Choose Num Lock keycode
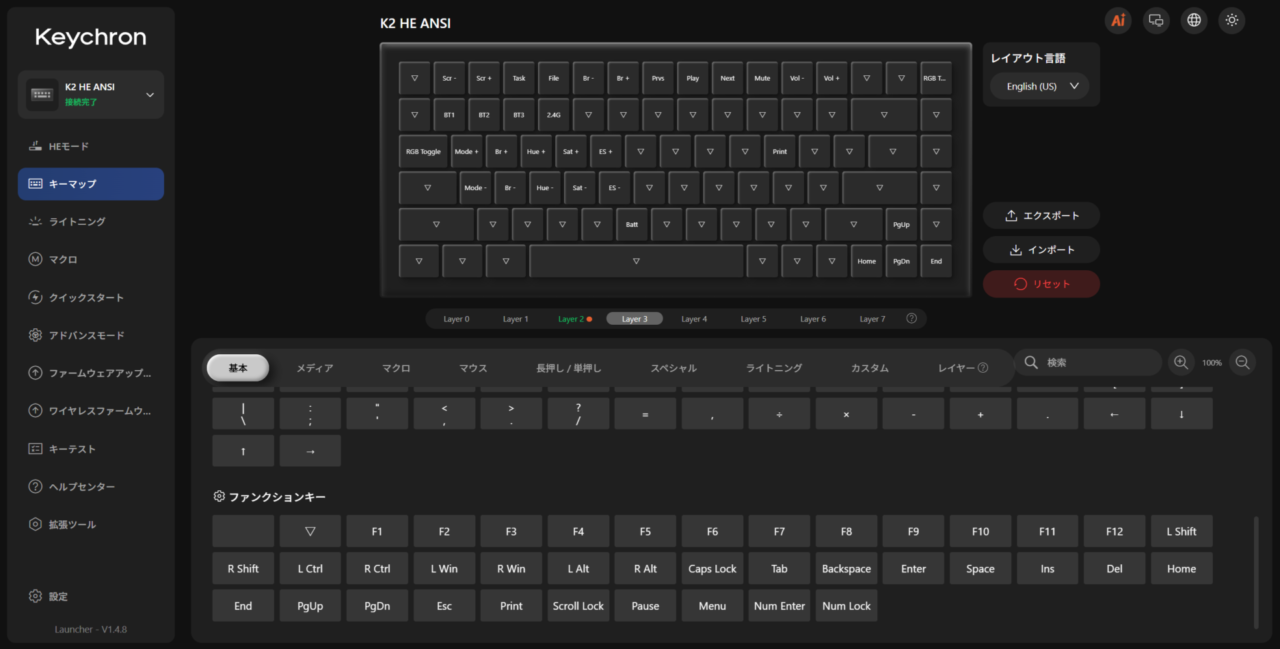The width and height of the screenshot is (1280, 649). pyautogui.click(x=846, y=606)
